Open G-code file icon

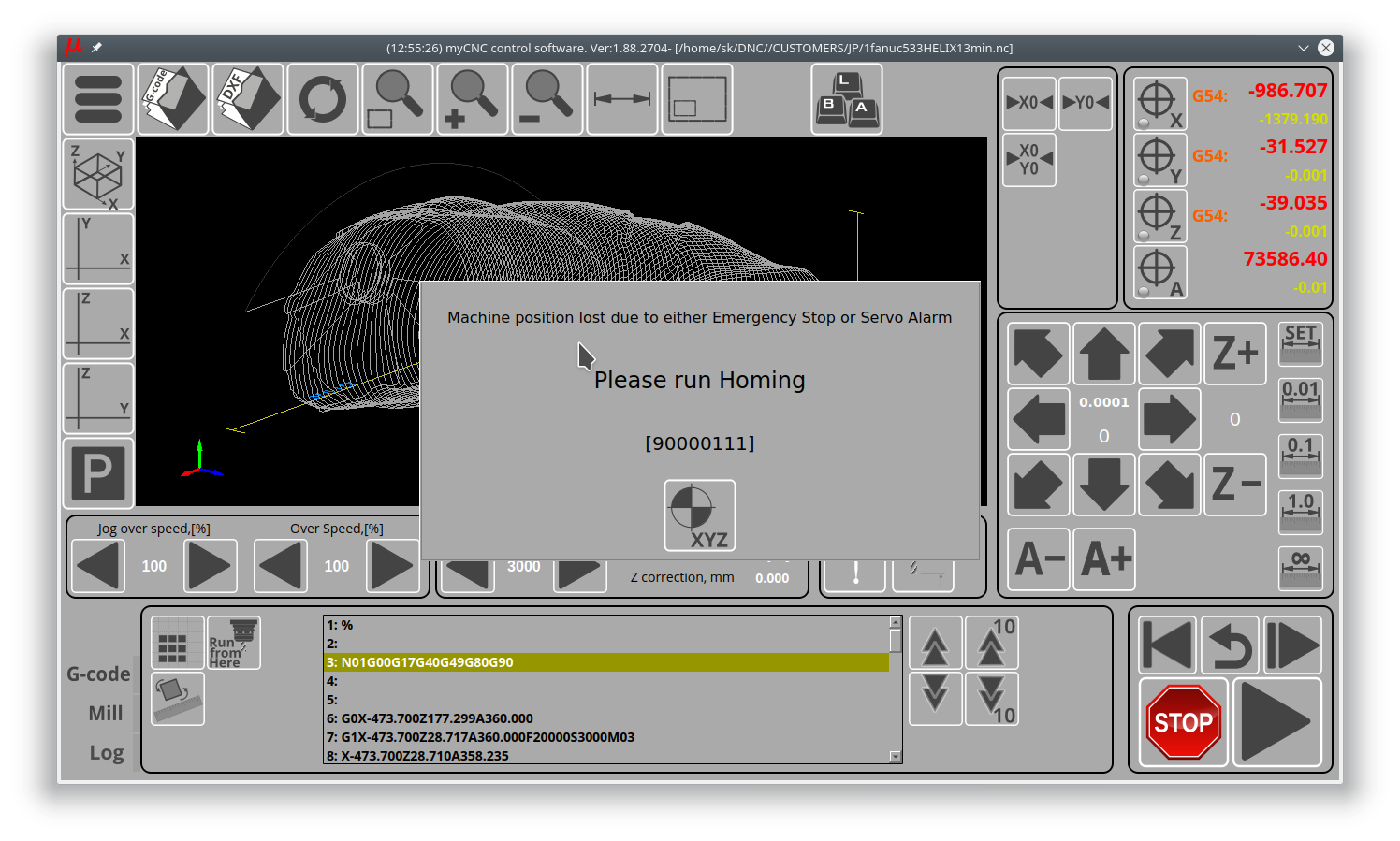[x=173, y=99]
